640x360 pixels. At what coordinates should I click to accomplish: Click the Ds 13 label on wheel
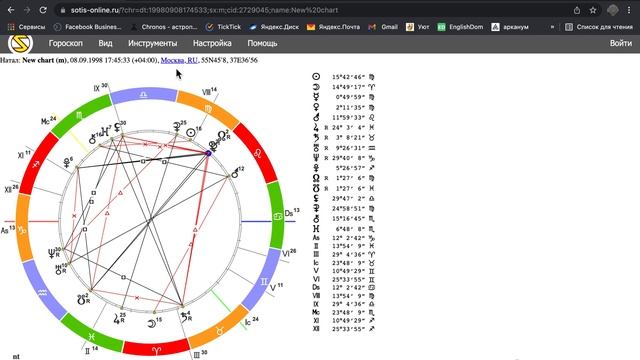(x=292, y=213)
